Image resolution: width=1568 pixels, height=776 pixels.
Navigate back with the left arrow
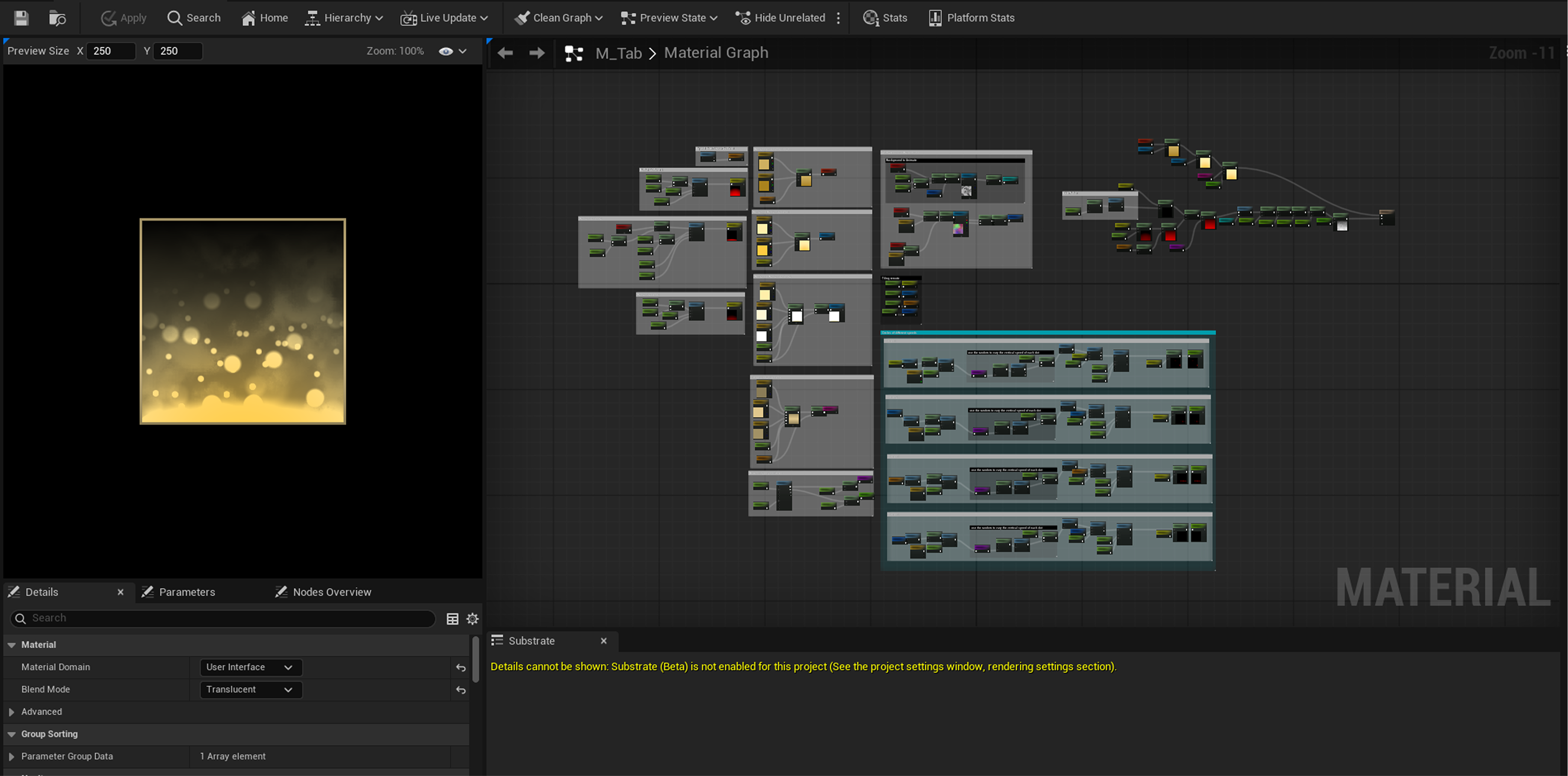[505, 53]
